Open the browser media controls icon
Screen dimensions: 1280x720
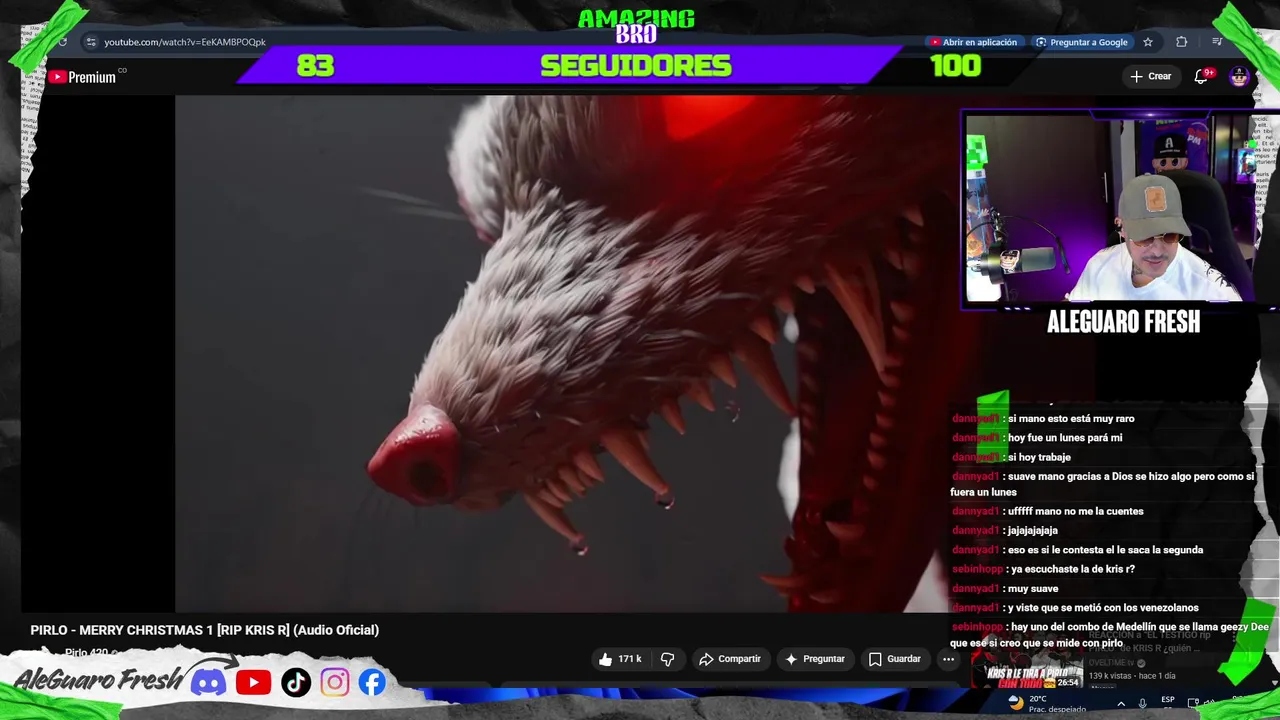1217,42
